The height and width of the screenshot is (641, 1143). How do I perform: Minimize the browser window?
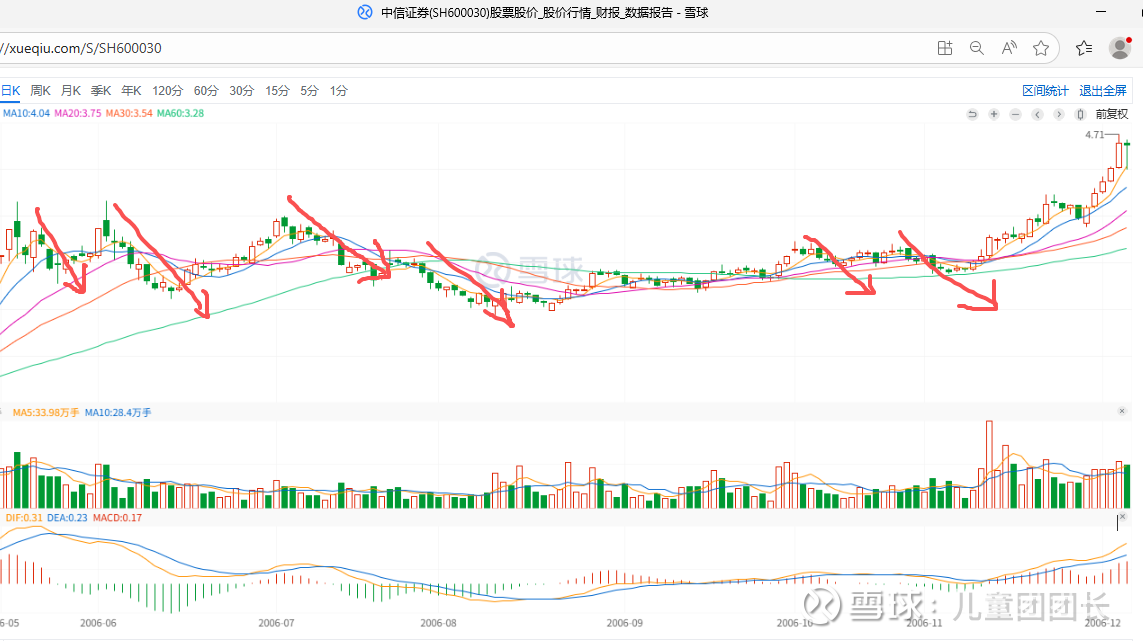pyautogui.click(x=1101, y=12)
